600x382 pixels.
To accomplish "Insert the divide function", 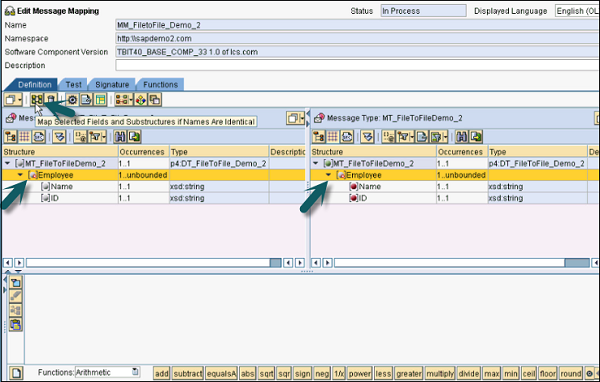I will (x=469, y=373).
